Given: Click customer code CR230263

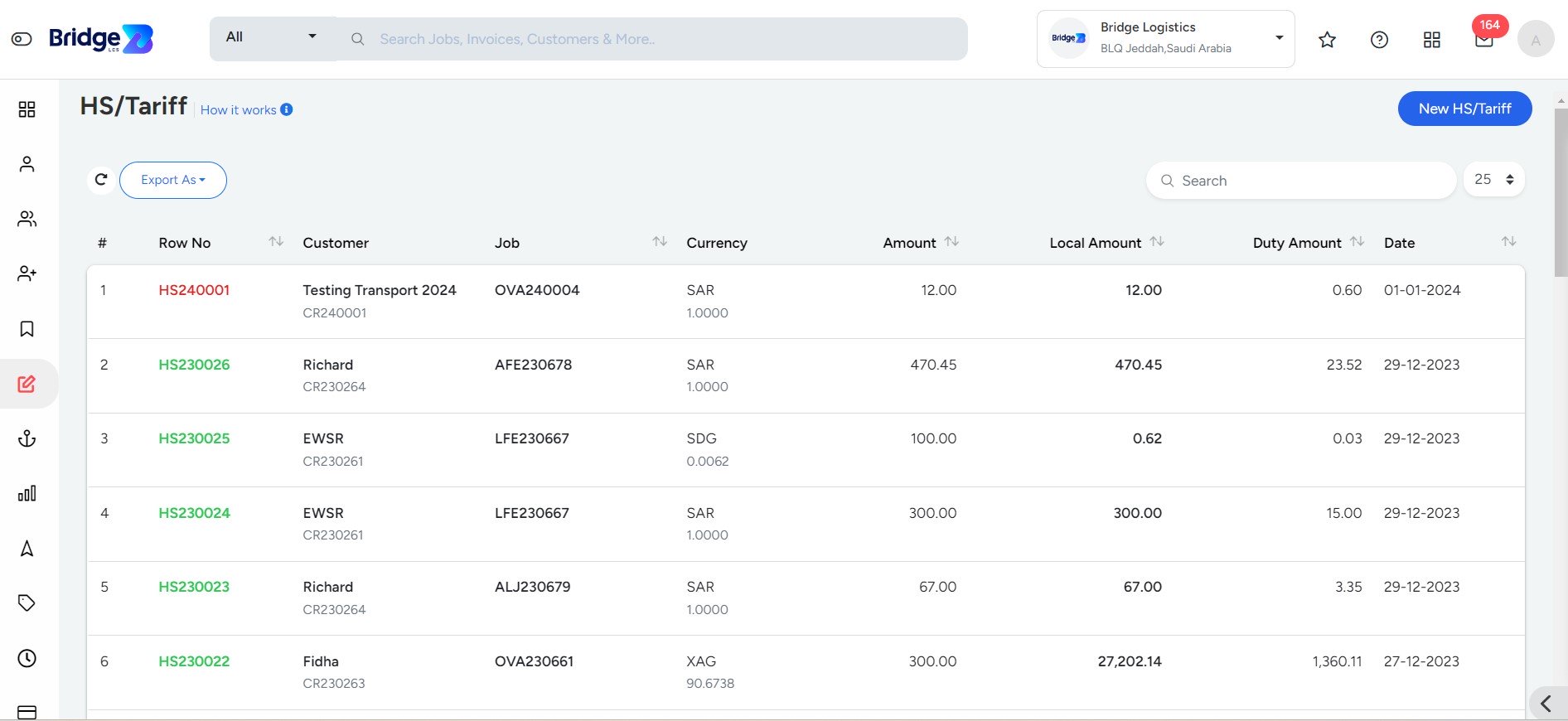Looking at the screenshot, I should click(334, 684).
